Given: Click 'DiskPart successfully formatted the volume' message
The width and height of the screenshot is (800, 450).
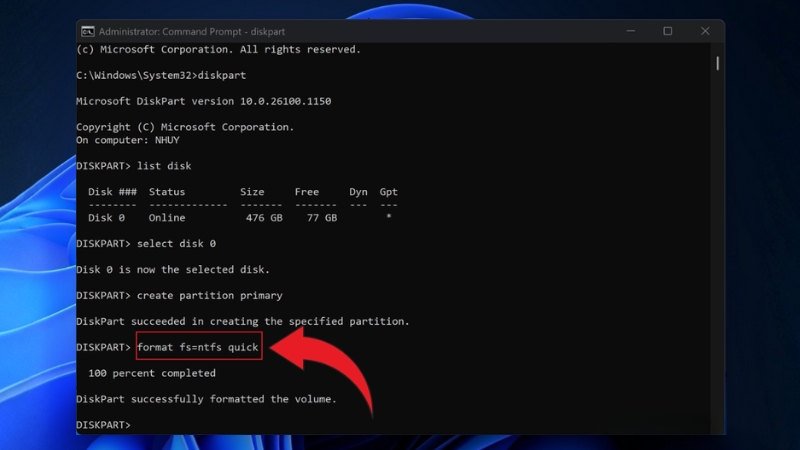Looking at the screenshot, I should tap(206, 399).
